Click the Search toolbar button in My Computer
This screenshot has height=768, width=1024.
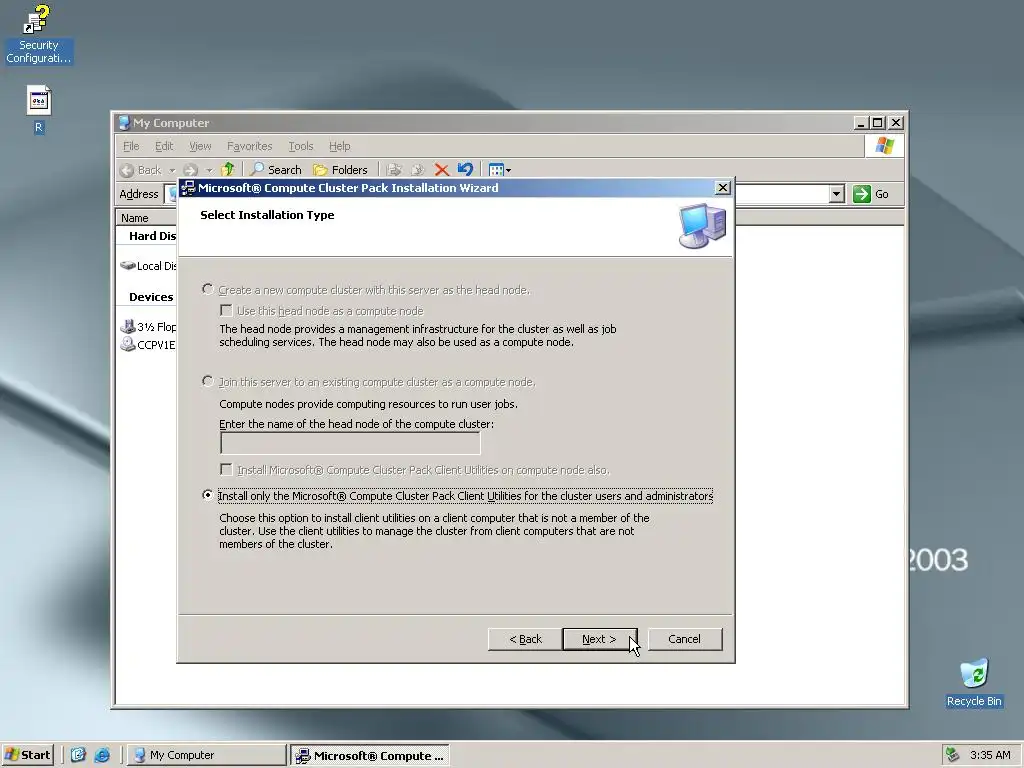276,170
